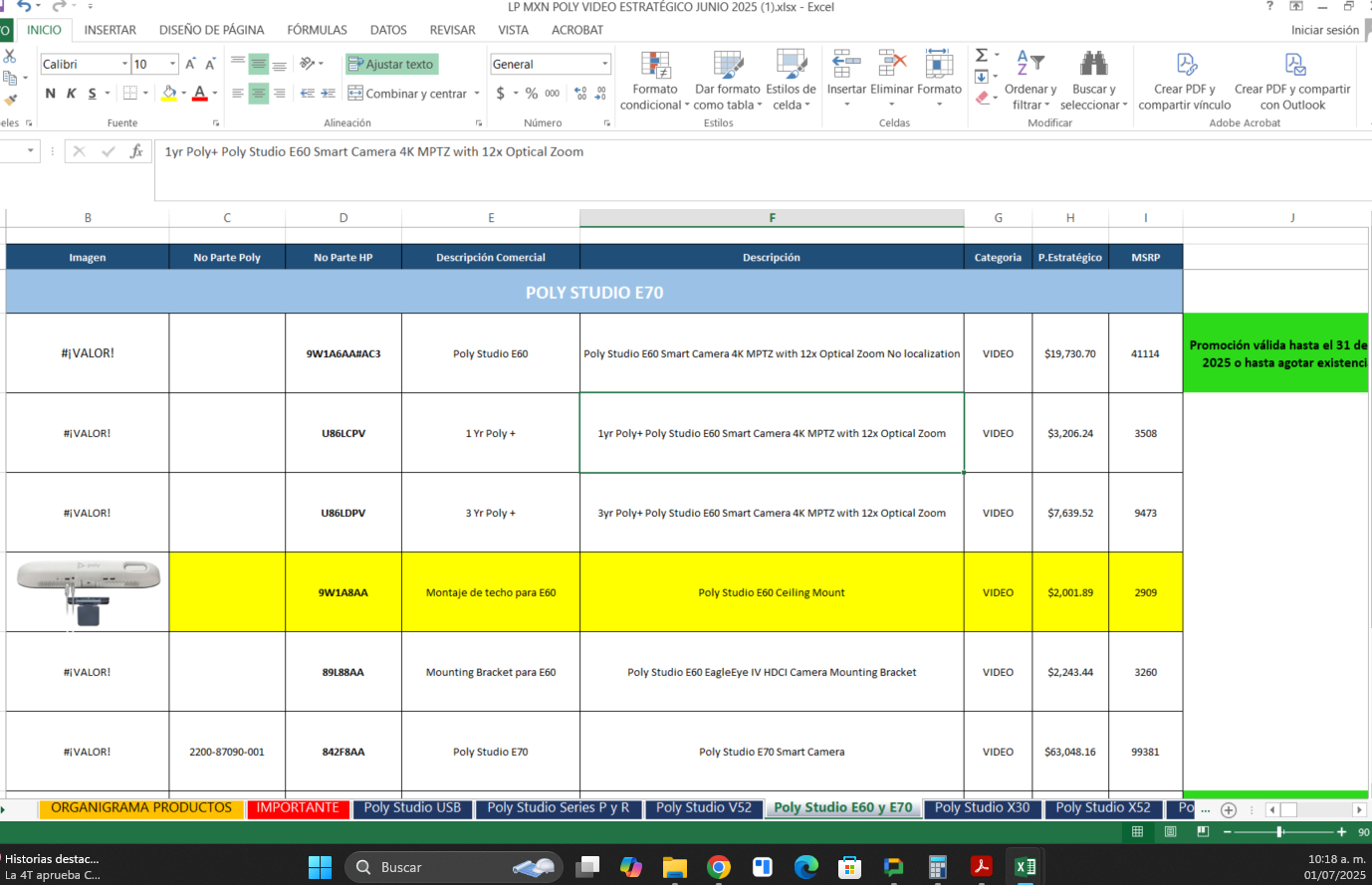This screenshot has width=1372, height=885.
Task: Toggle align text left
Action: [238, 94]
